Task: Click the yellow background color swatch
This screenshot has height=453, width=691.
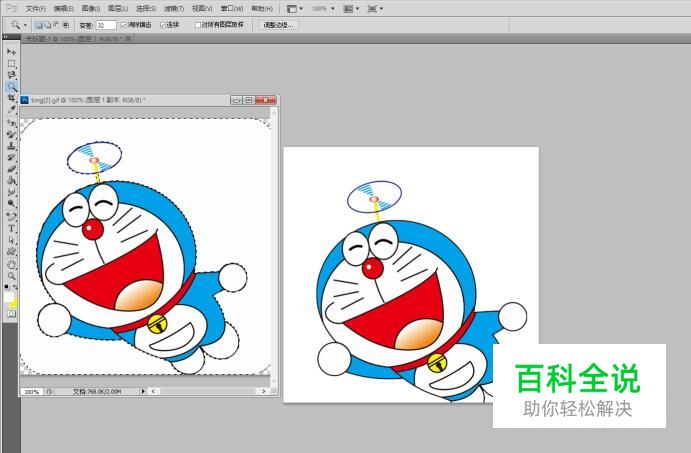Action: pos(15,304)
